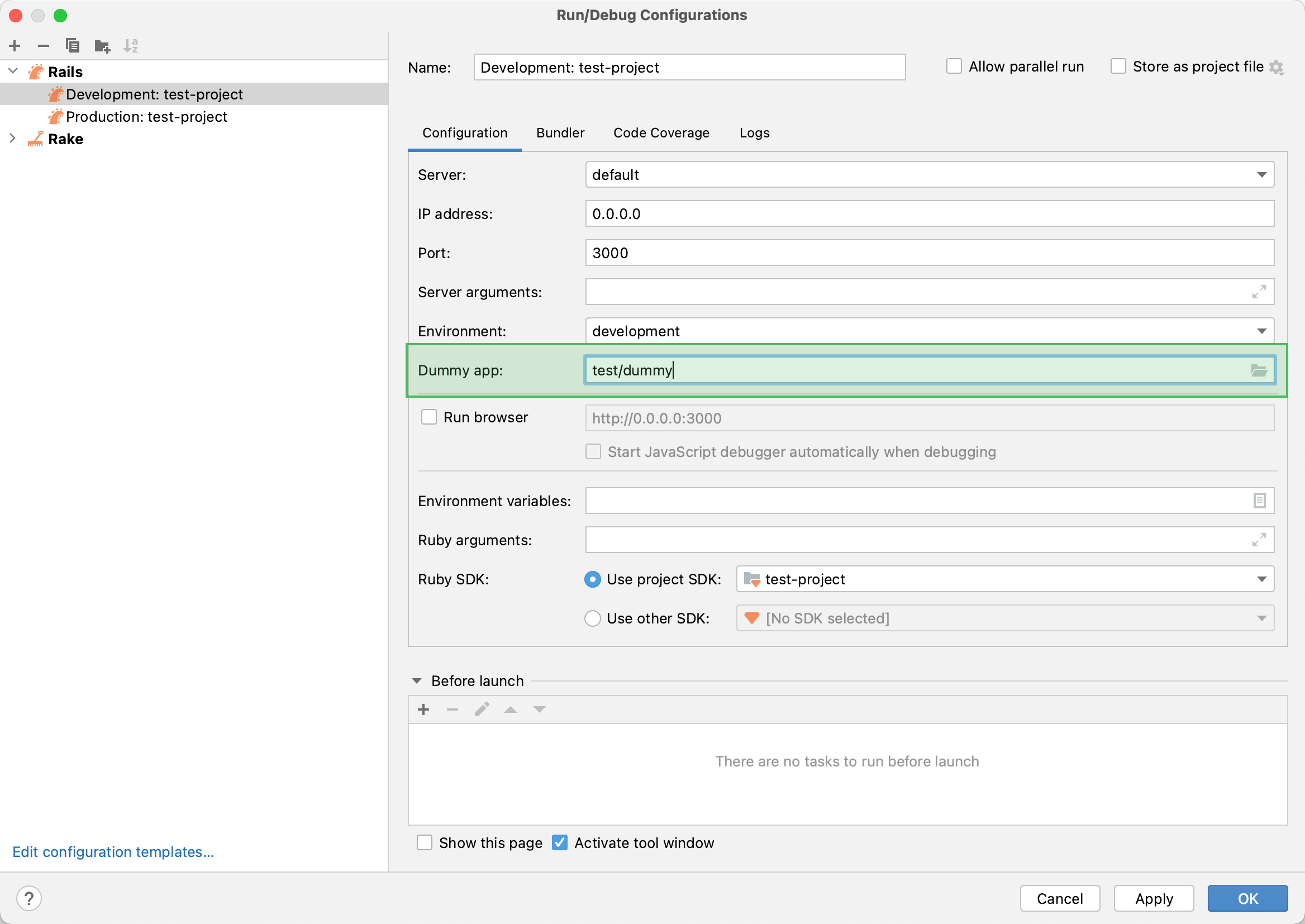This screenshot has width=1305, height=924.
Task: Uncheck Activate tool window
Action: pos(559,842)
